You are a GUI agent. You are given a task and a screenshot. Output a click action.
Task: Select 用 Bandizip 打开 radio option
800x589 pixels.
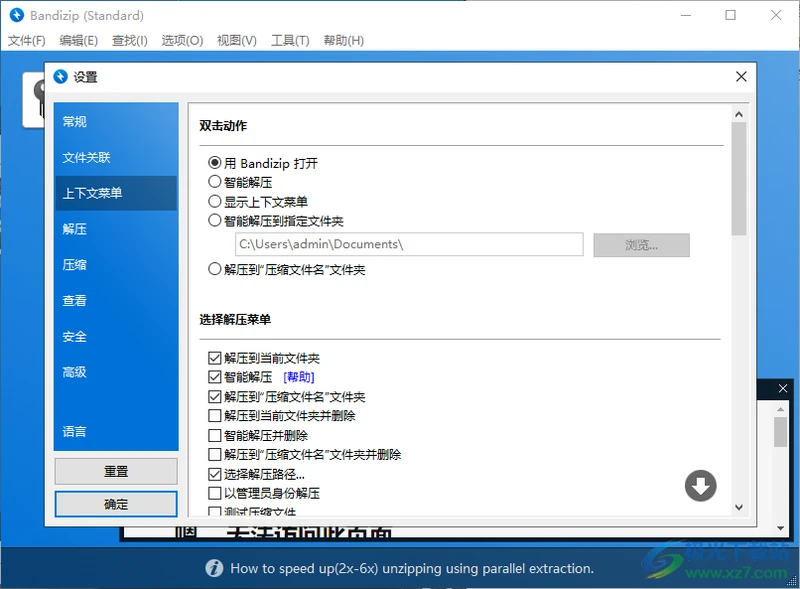215,163
